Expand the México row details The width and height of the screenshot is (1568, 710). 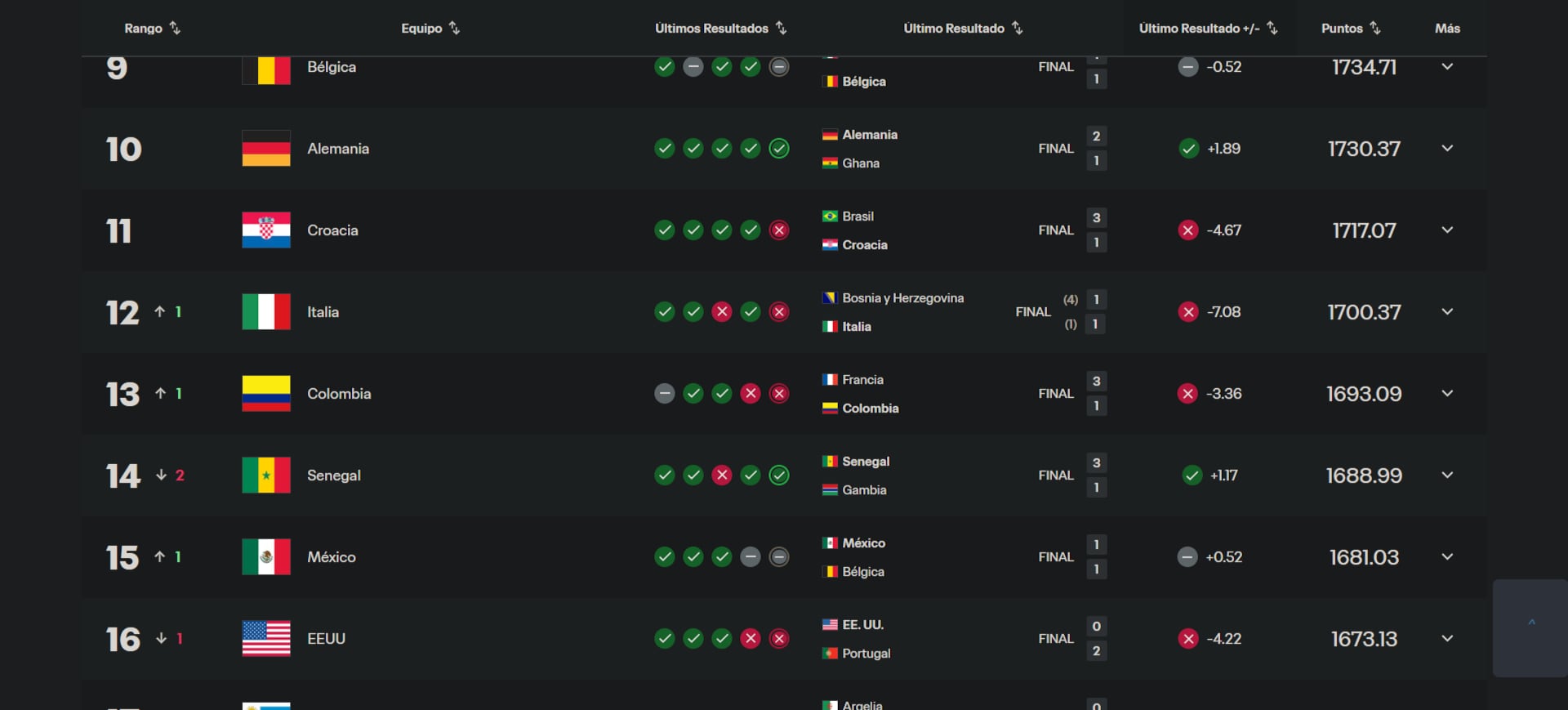[1447, 557]
